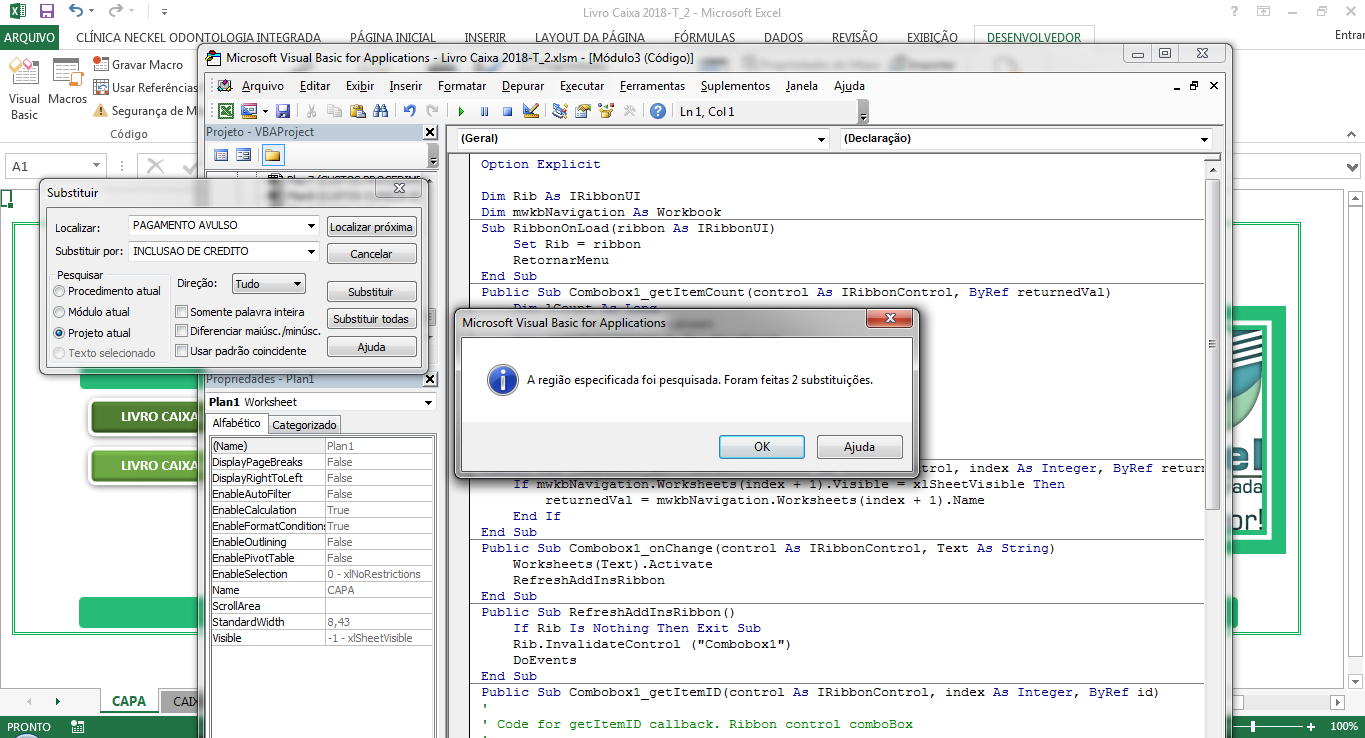Close the Projeto - VBAProject panel
This screenshot has height=738, width=1365.
[430, 132]
